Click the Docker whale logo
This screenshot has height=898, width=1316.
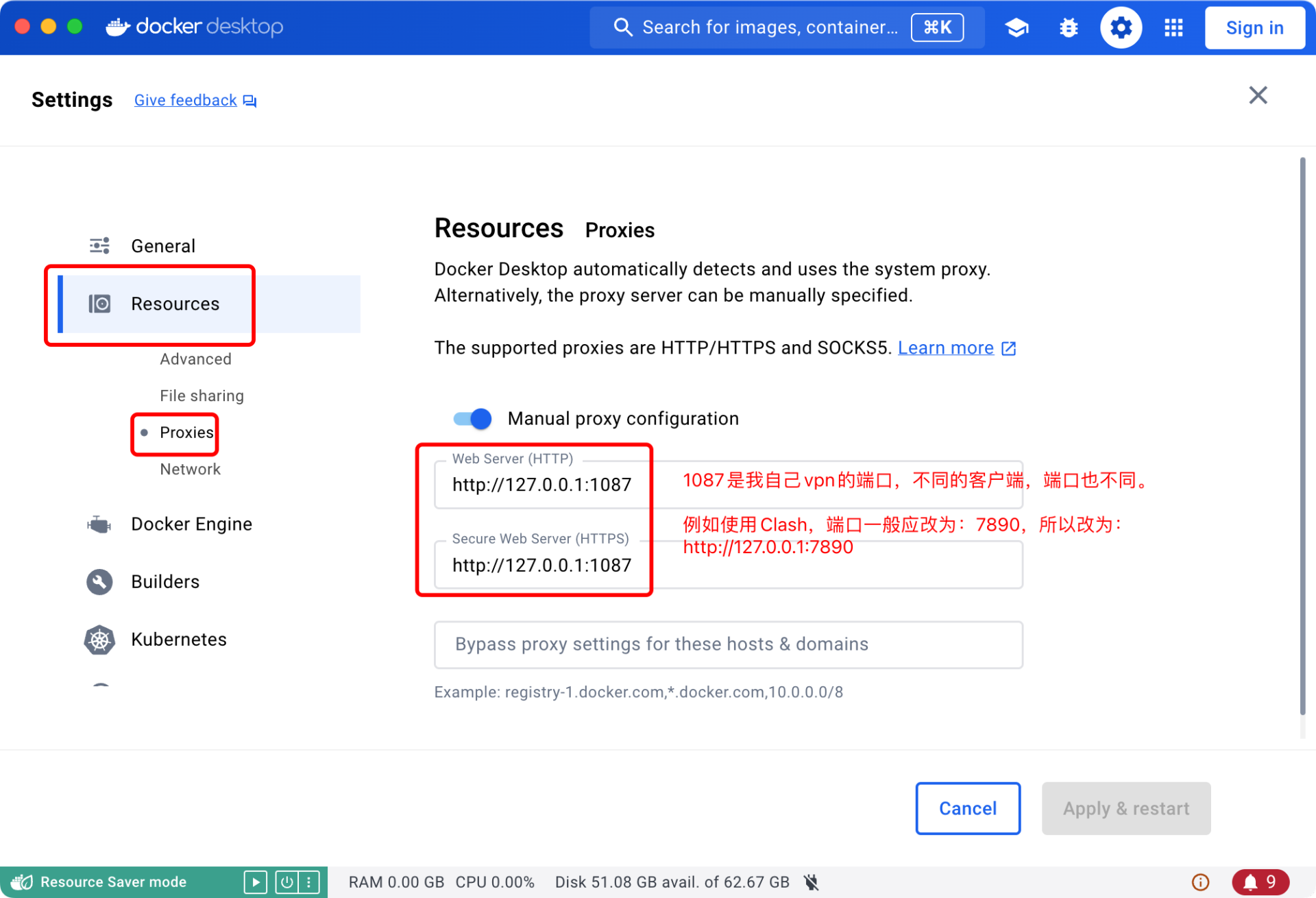click(118, 27)
